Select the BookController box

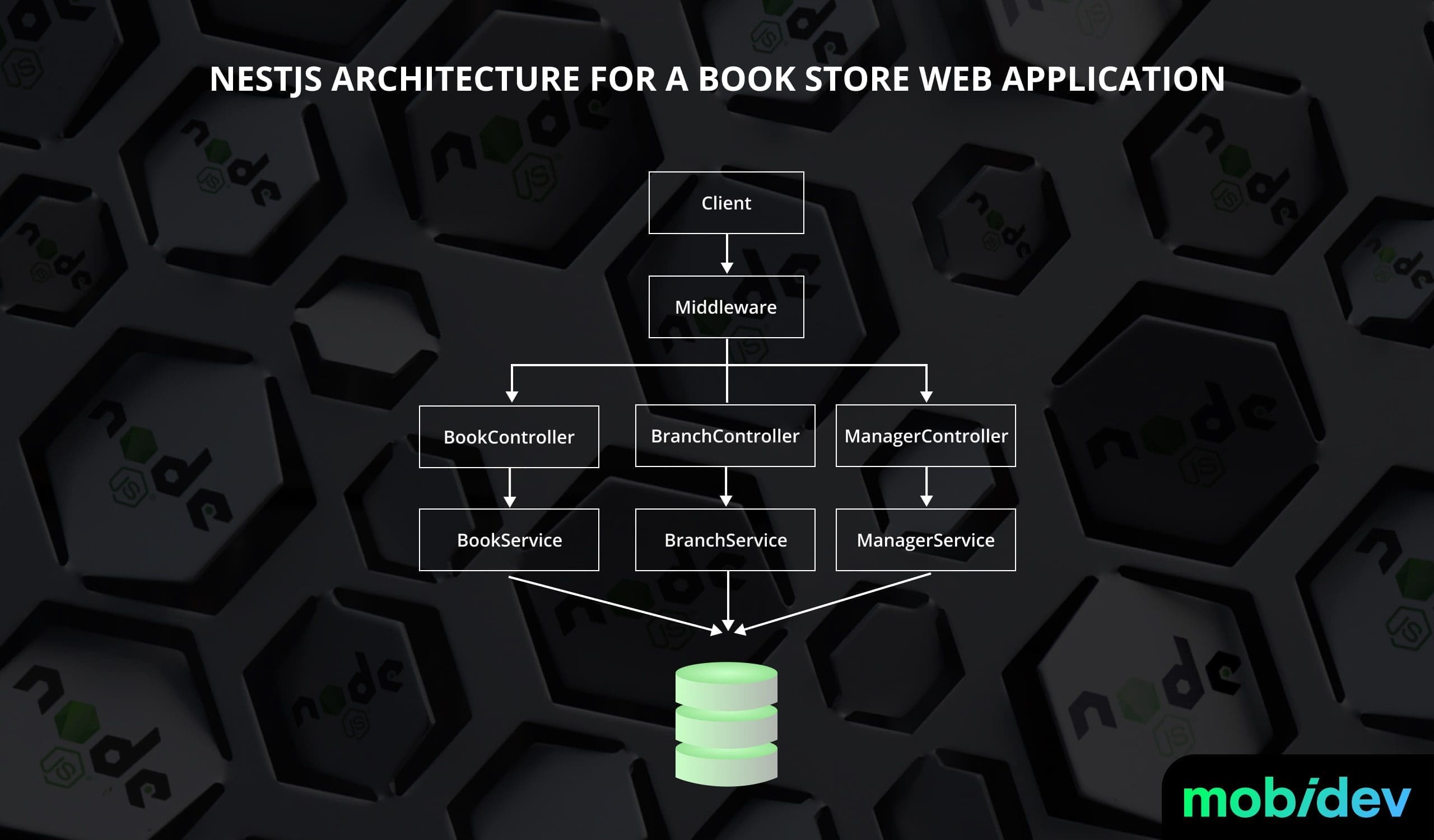tap(509, 437)
